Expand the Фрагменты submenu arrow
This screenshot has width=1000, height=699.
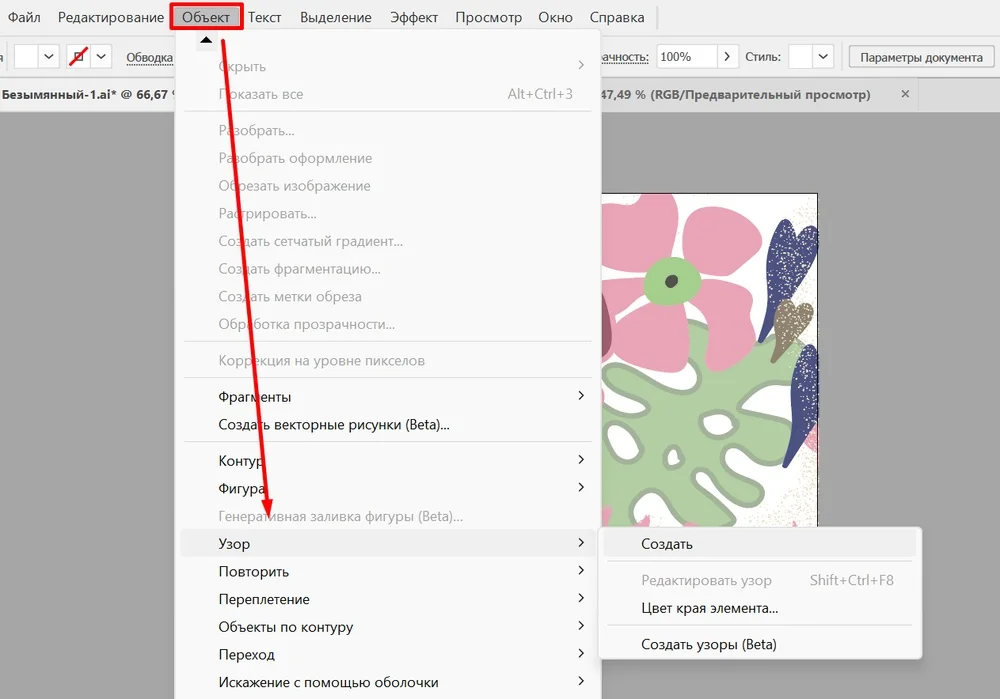(x=581, y=396)
